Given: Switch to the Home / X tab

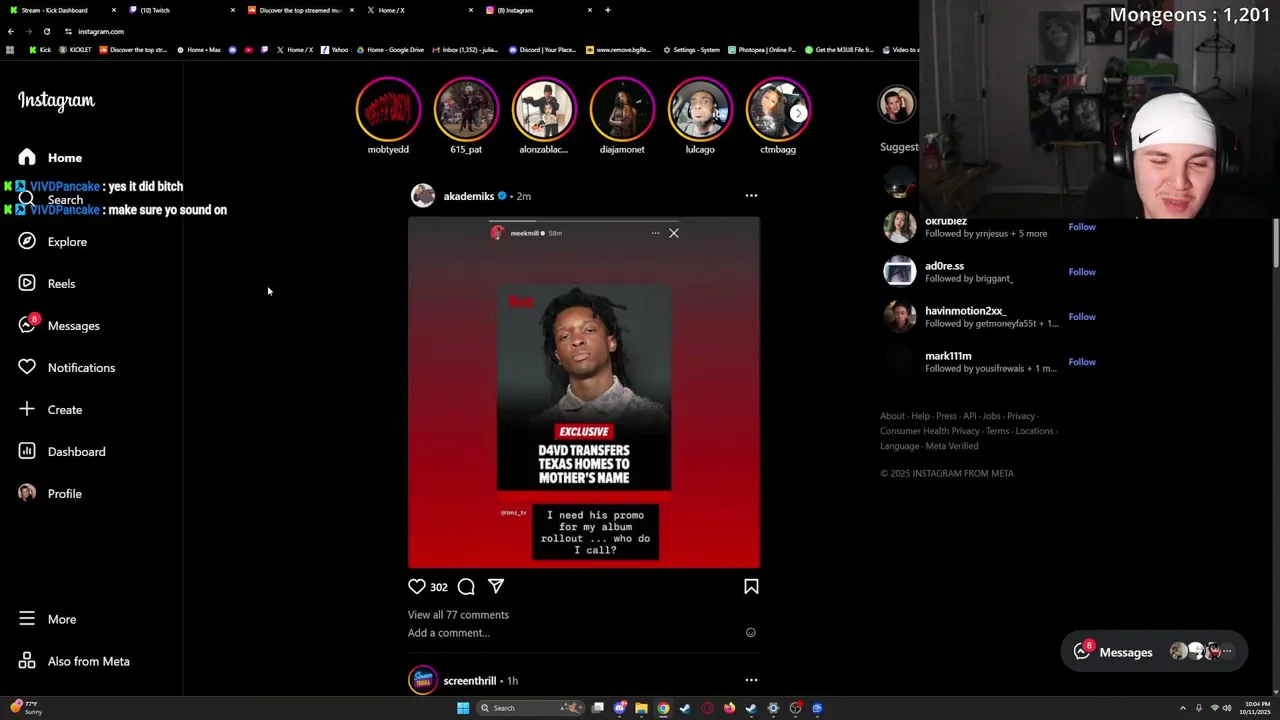Looking at the screenshot, I should coord(418,10).
